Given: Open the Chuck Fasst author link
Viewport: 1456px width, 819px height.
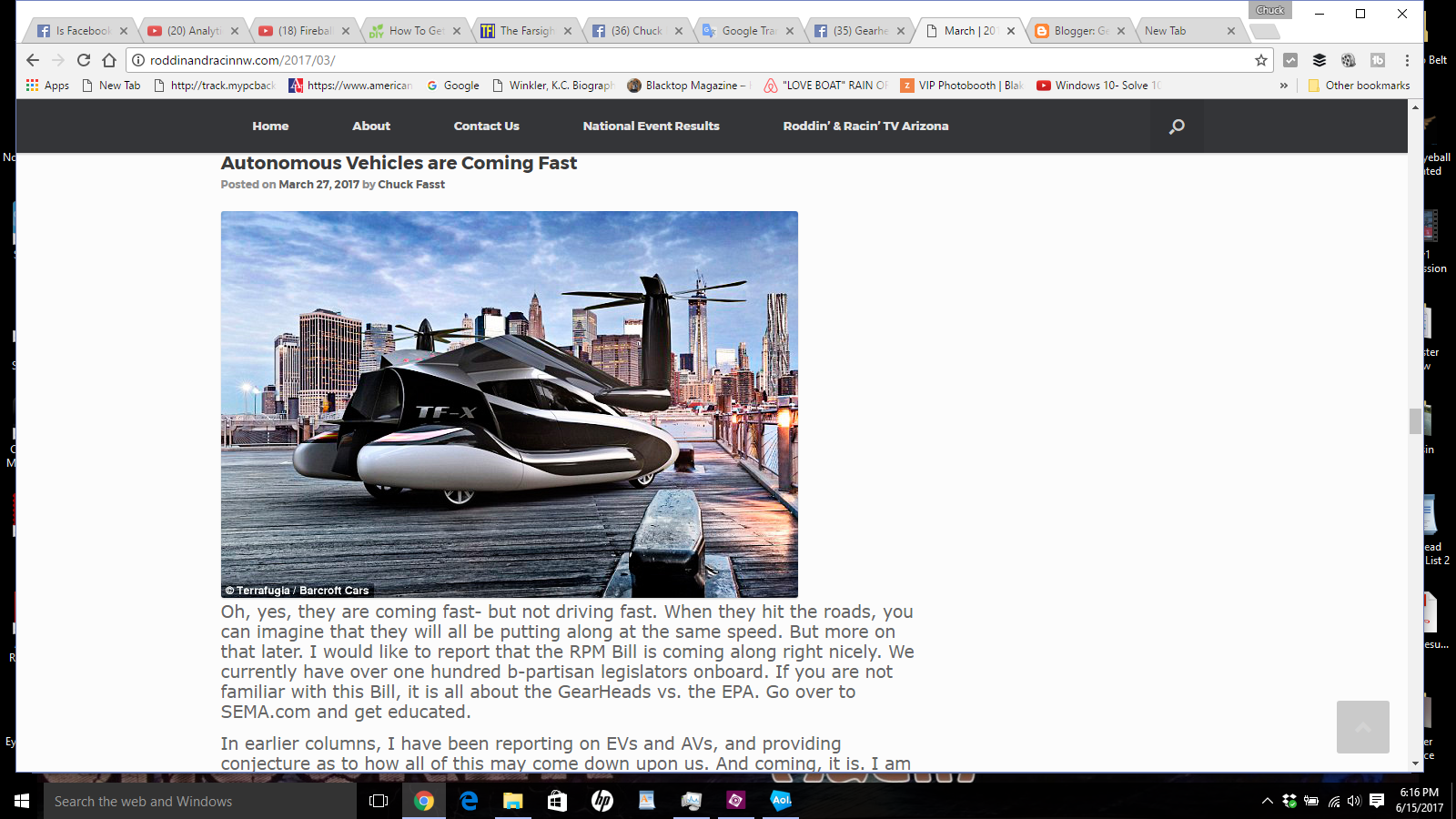Looking at the screenshot, I should coord(411,184).
